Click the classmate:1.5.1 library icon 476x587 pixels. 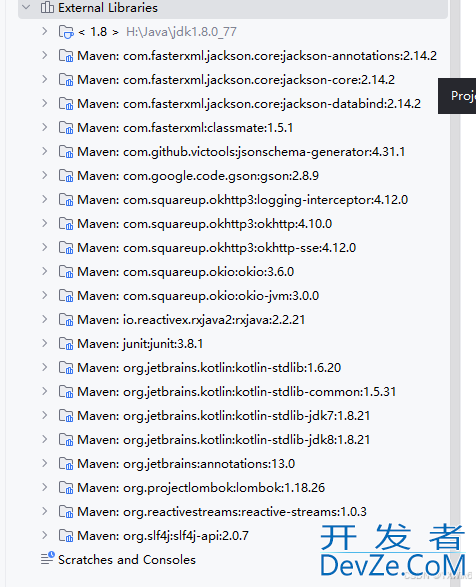[x=66, y=128]
